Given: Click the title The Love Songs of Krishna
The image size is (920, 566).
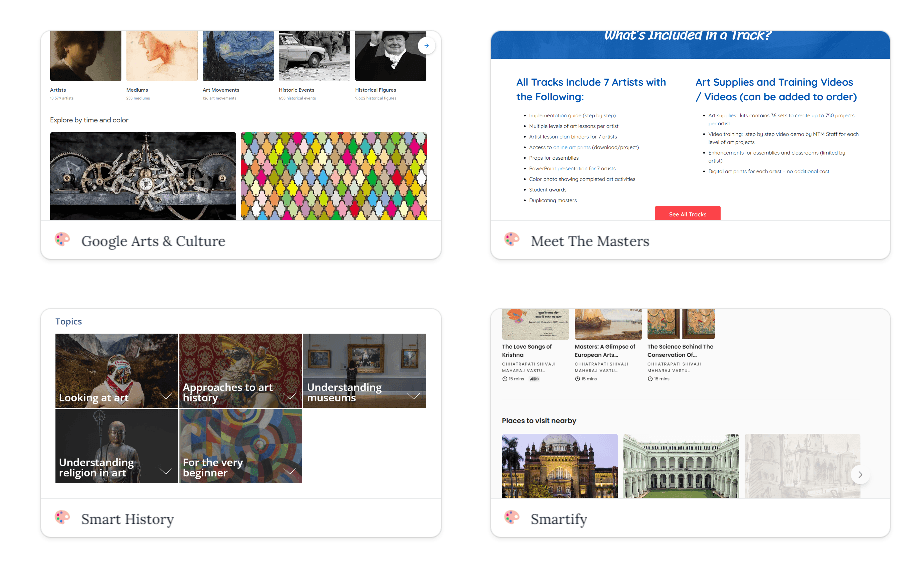Looking at the screenshot, I should [527, 351].
